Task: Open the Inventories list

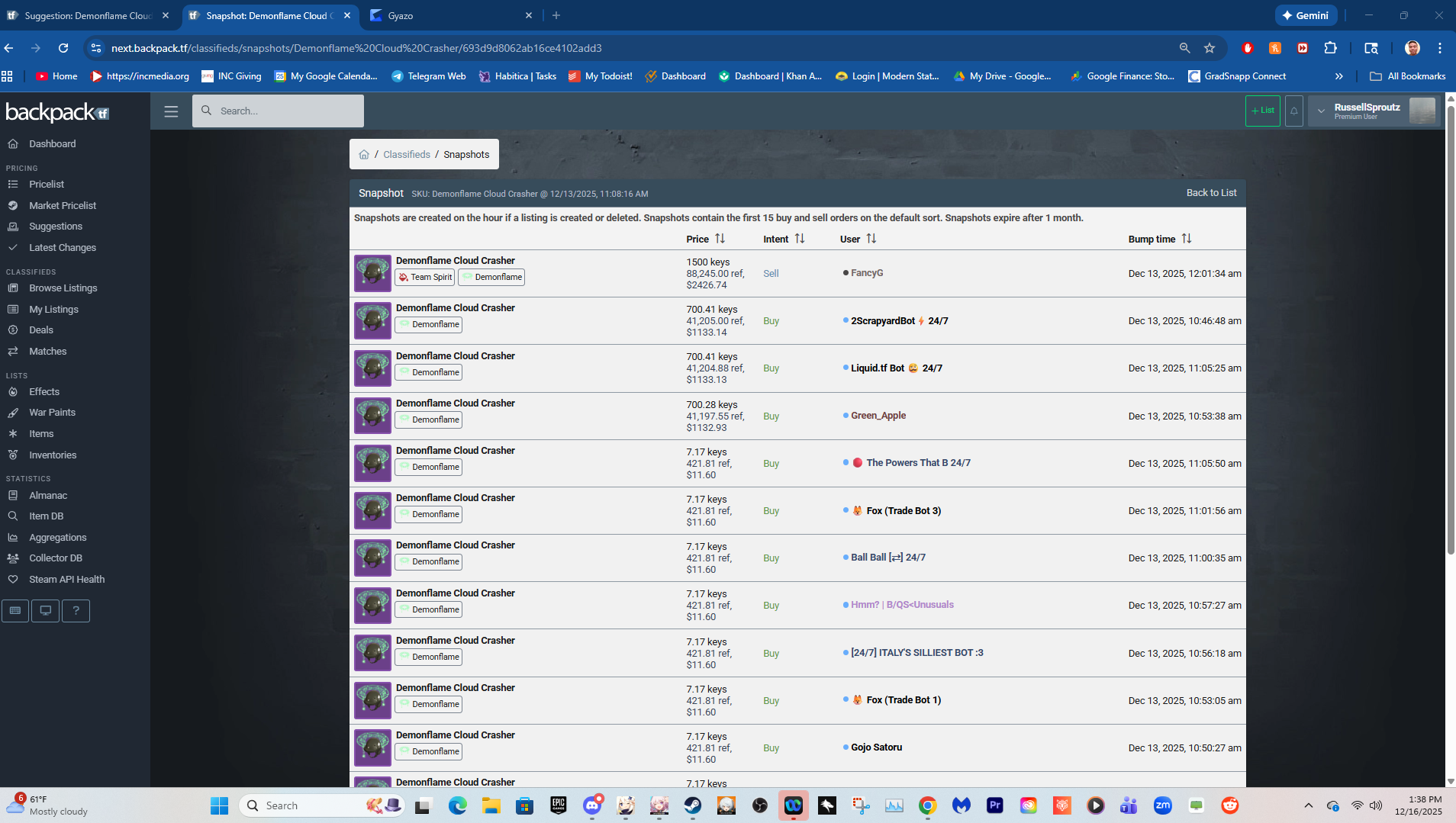Action: [53, 455]
